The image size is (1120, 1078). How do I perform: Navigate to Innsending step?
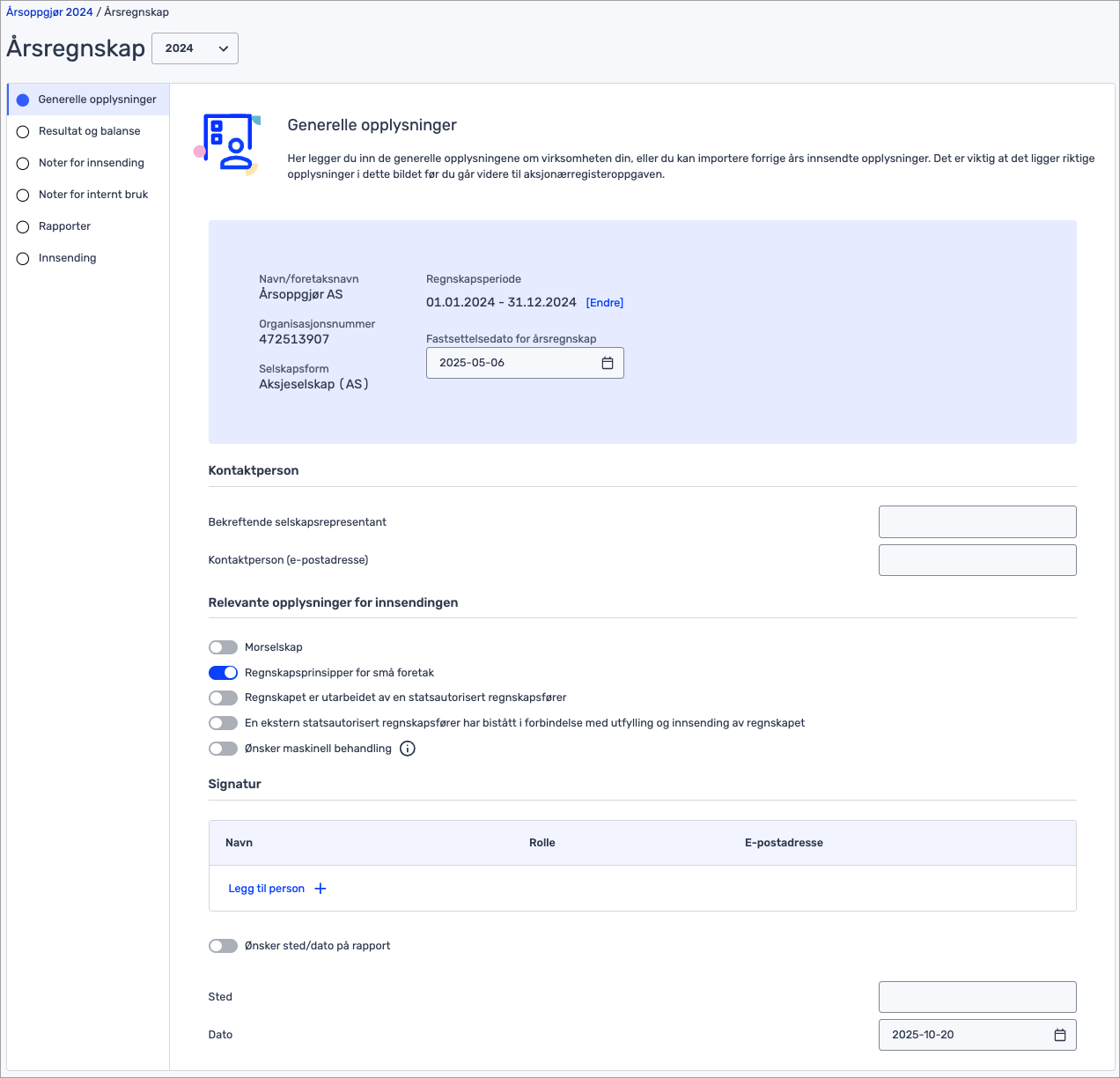pyautogui.click(x=67, y=258)
